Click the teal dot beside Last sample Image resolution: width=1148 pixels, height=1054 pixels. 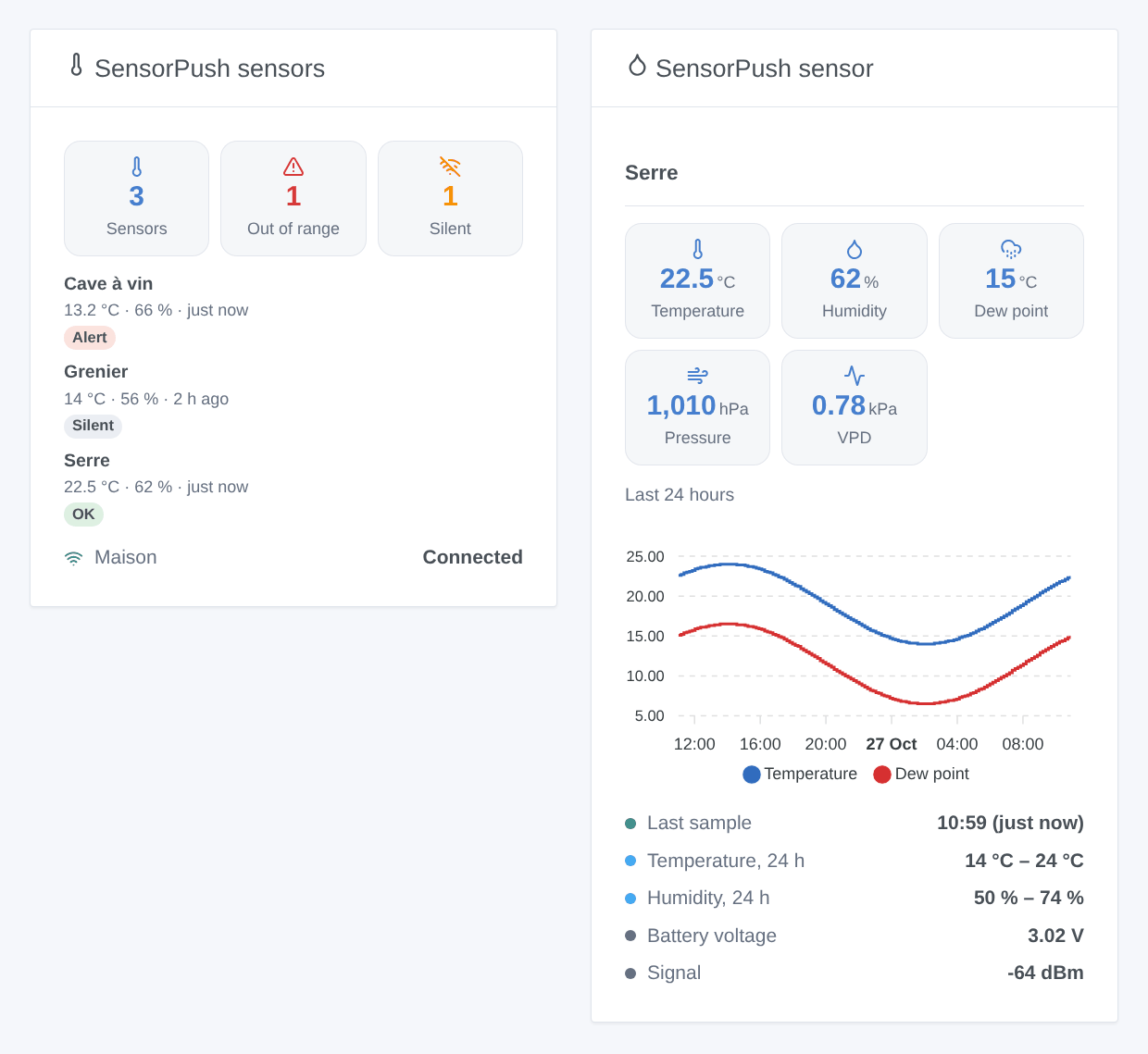tap(630, 824)
